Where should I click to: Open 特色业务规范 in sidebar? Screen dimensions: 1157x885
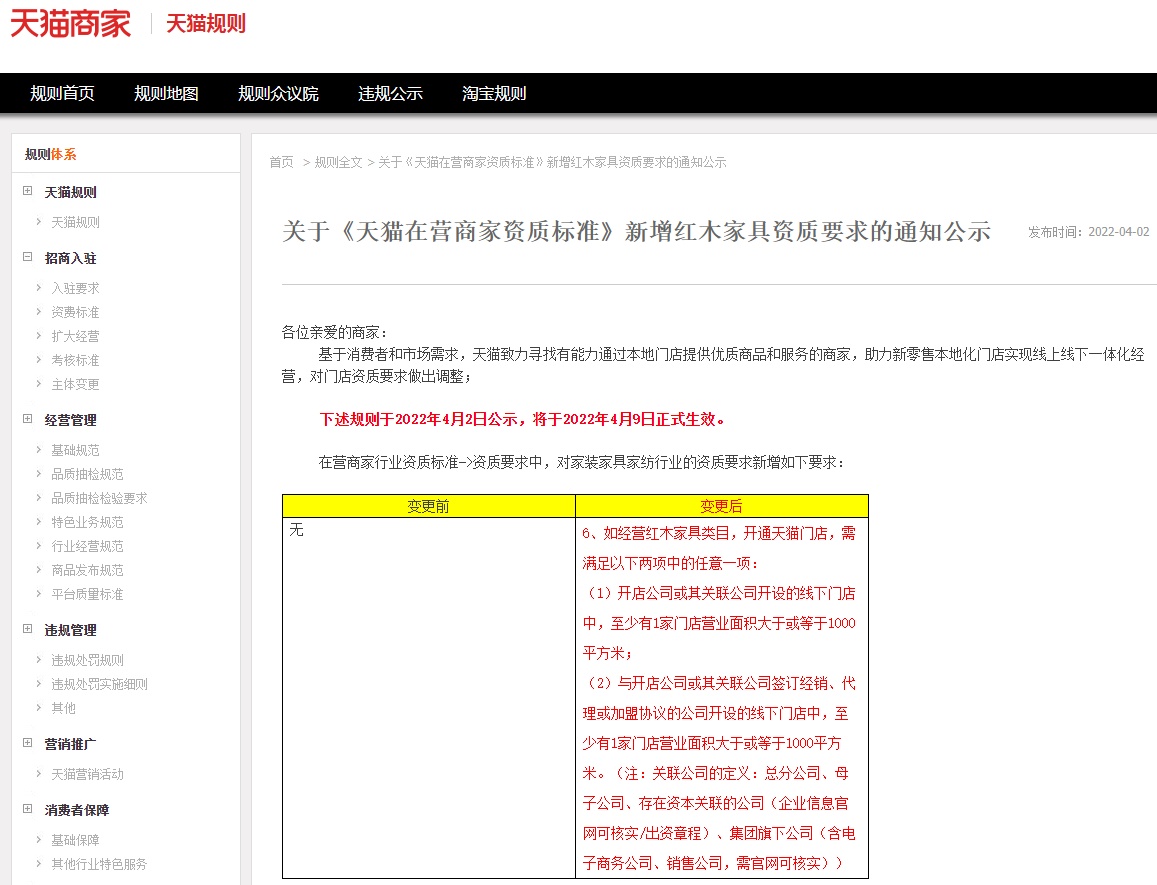click(x=87, y=522)
